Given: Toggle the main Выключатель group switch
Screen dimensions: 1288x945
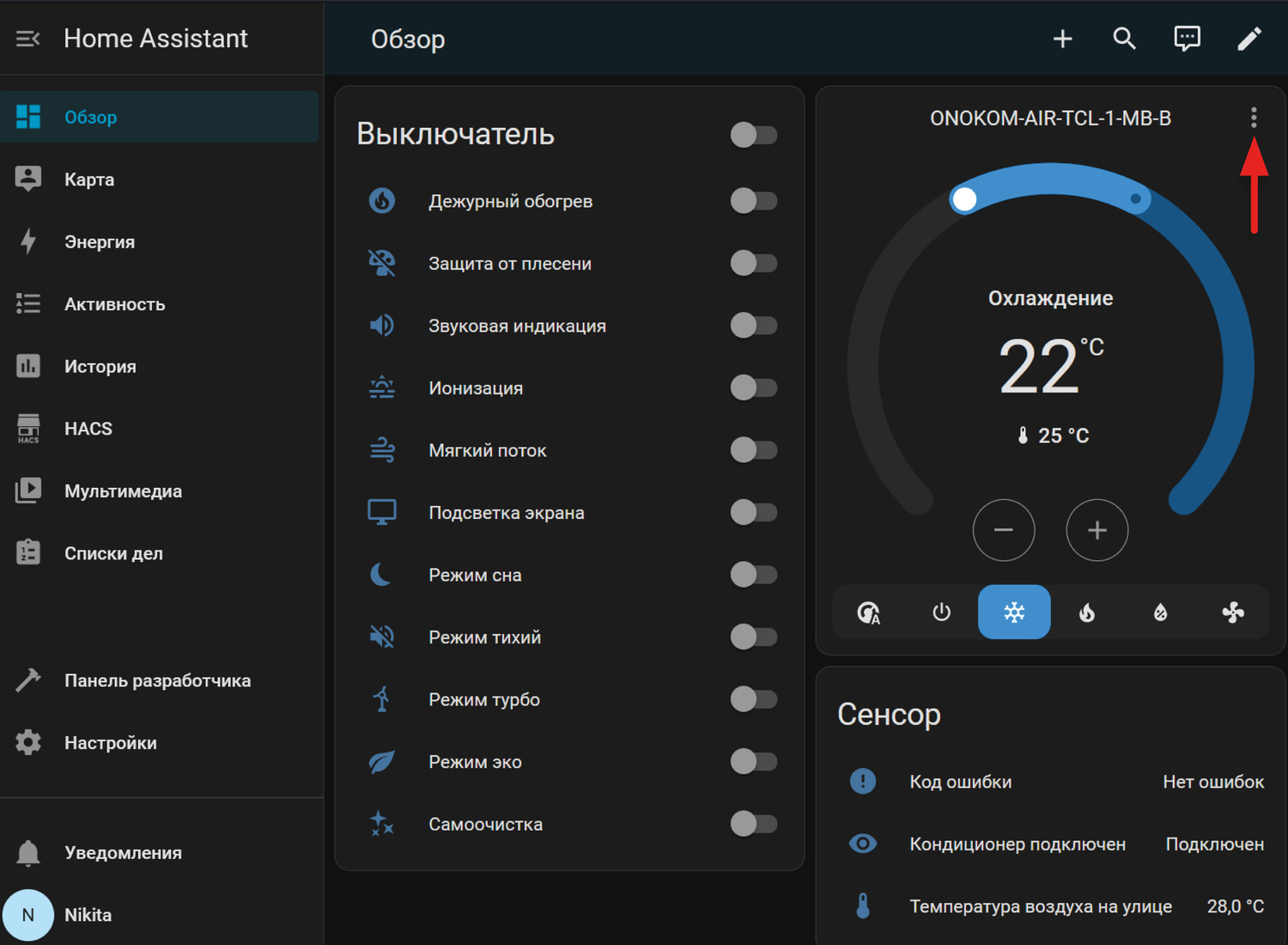Looking at the screenshot, I should coord(753,135).
